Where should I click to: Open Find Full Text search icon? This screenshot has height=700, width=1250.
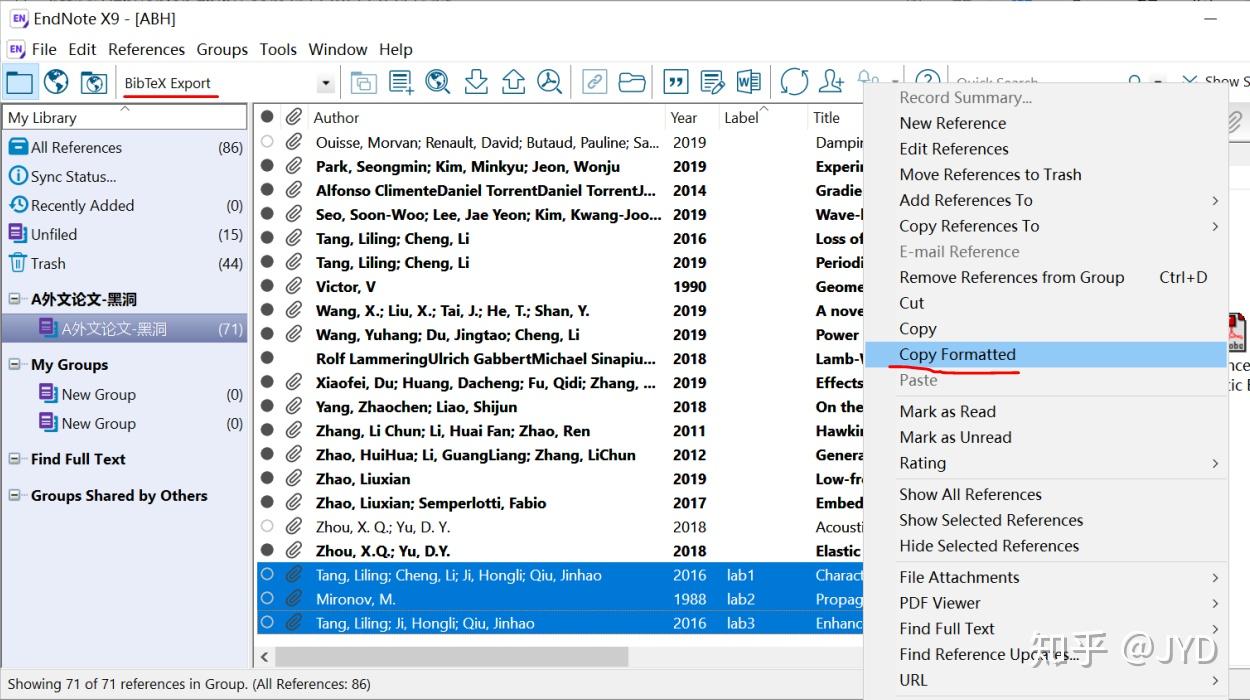pos(549,83)
